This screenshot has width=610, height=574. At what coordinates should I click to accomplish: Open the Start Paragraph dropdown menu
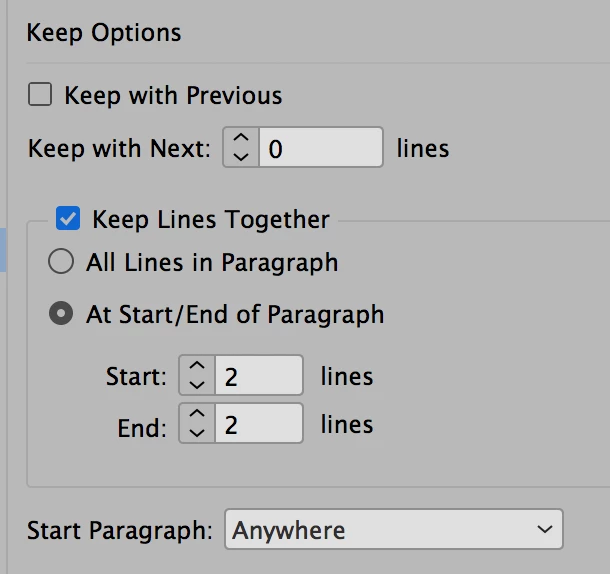tap(393, 530)
